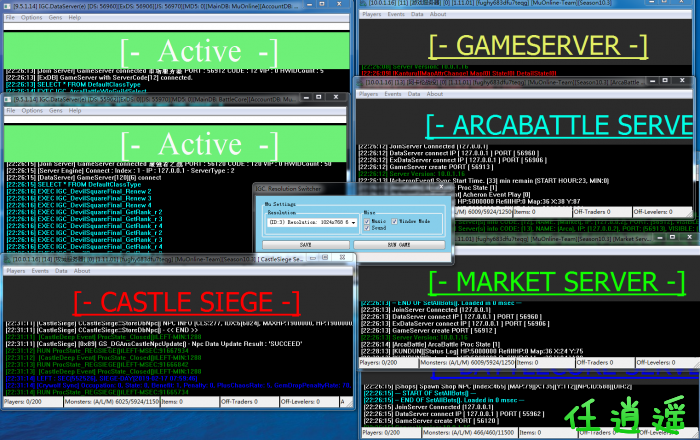Open Players menu in ArcaBattle server window
700x440 pixels.
click(x=368, y=94)
